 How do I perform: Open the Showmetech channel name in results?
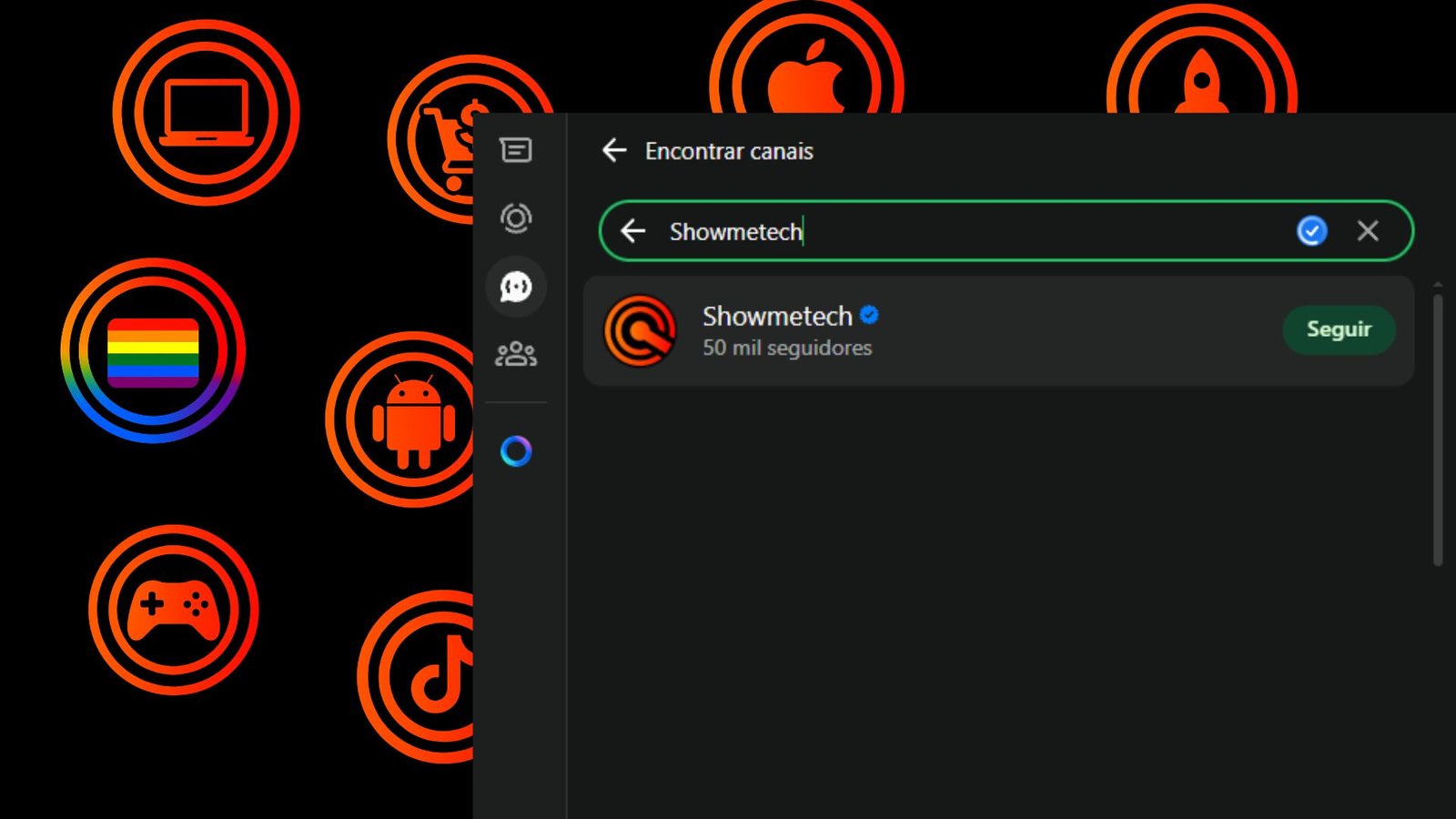776,316
